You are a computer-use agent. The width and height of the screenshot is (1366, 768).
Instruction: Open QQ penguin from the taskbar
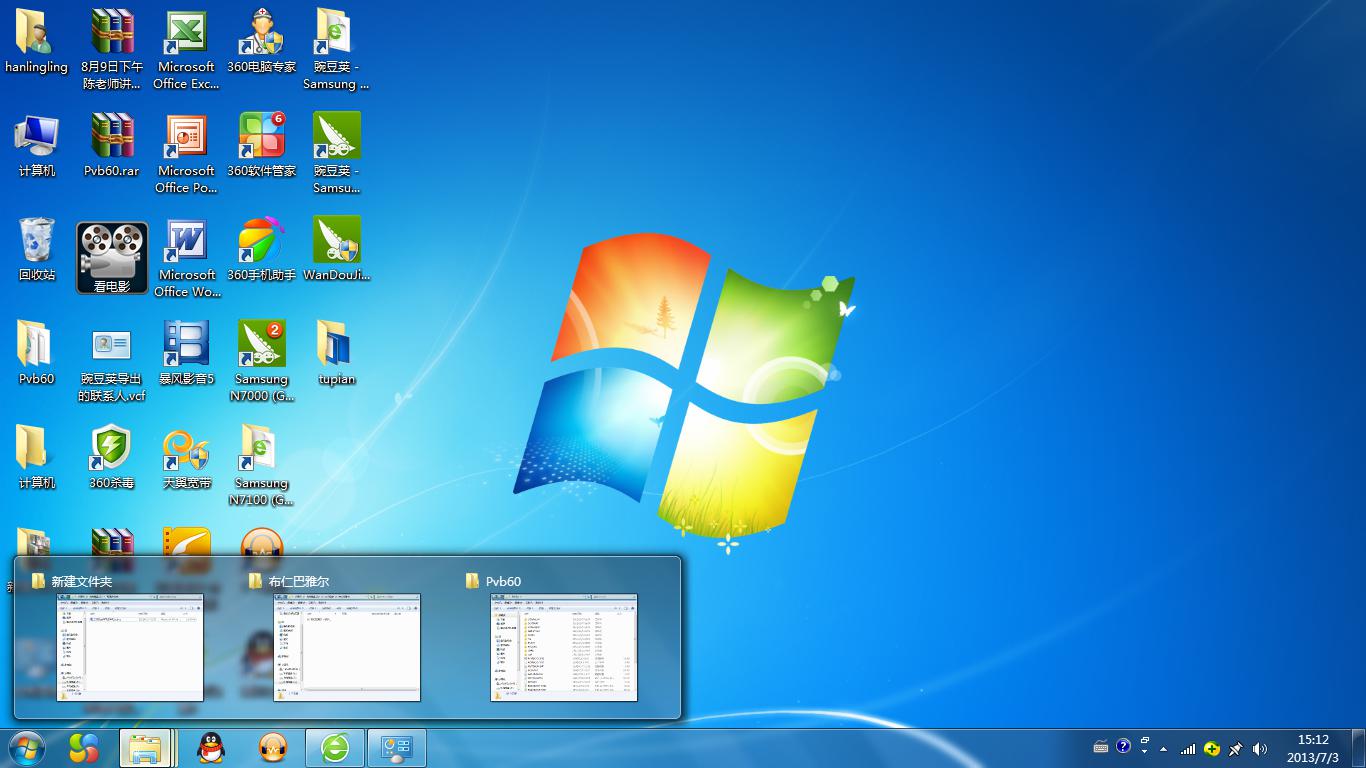pos(211,748)
